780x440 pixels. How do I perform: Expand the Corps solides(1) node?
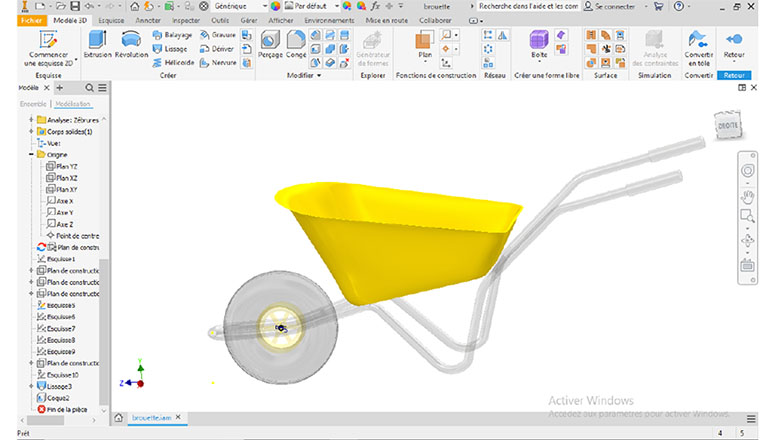[31, 131]
